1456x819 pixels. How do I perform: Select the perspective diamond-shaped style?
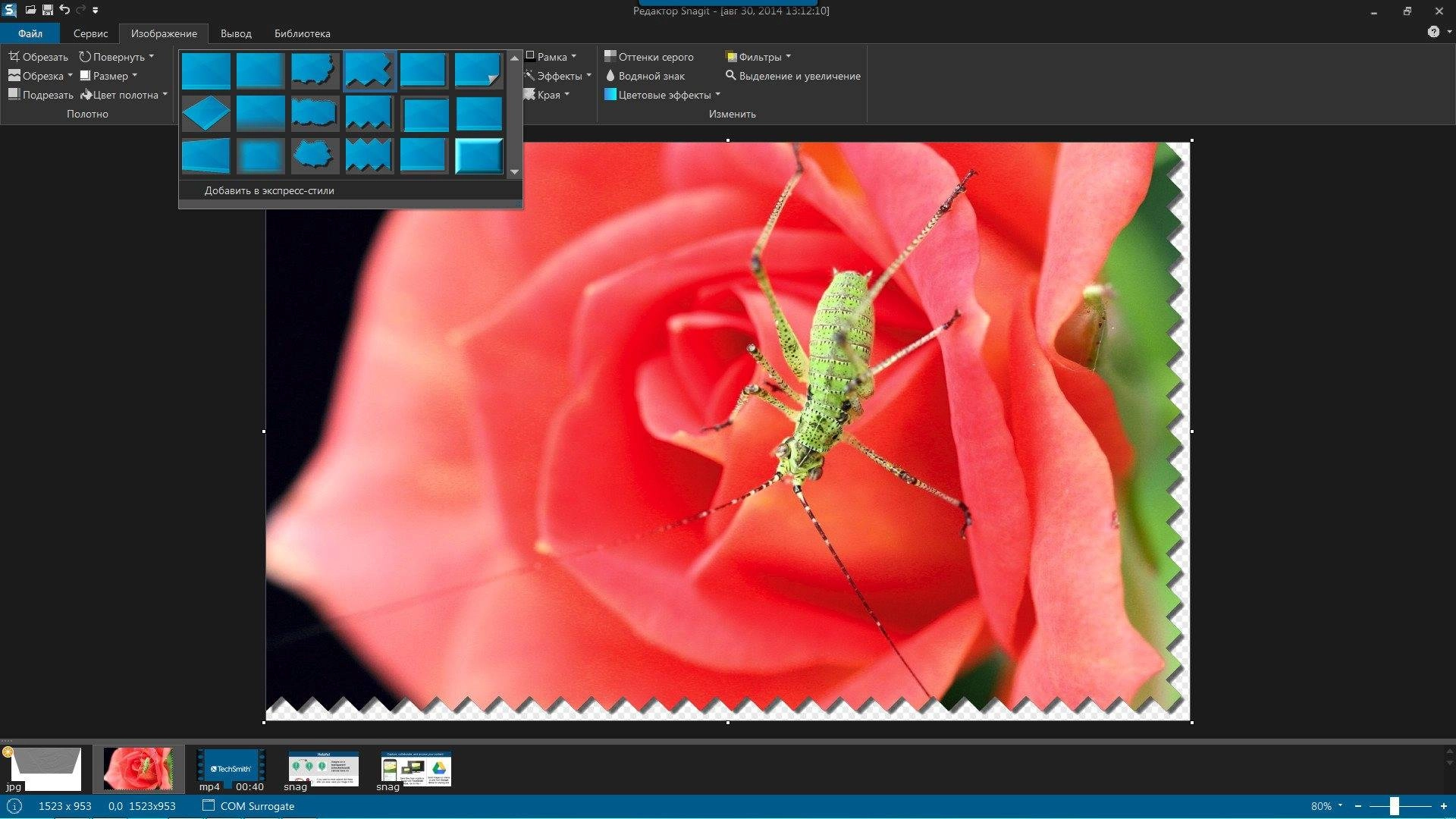(x=206, y=113)
